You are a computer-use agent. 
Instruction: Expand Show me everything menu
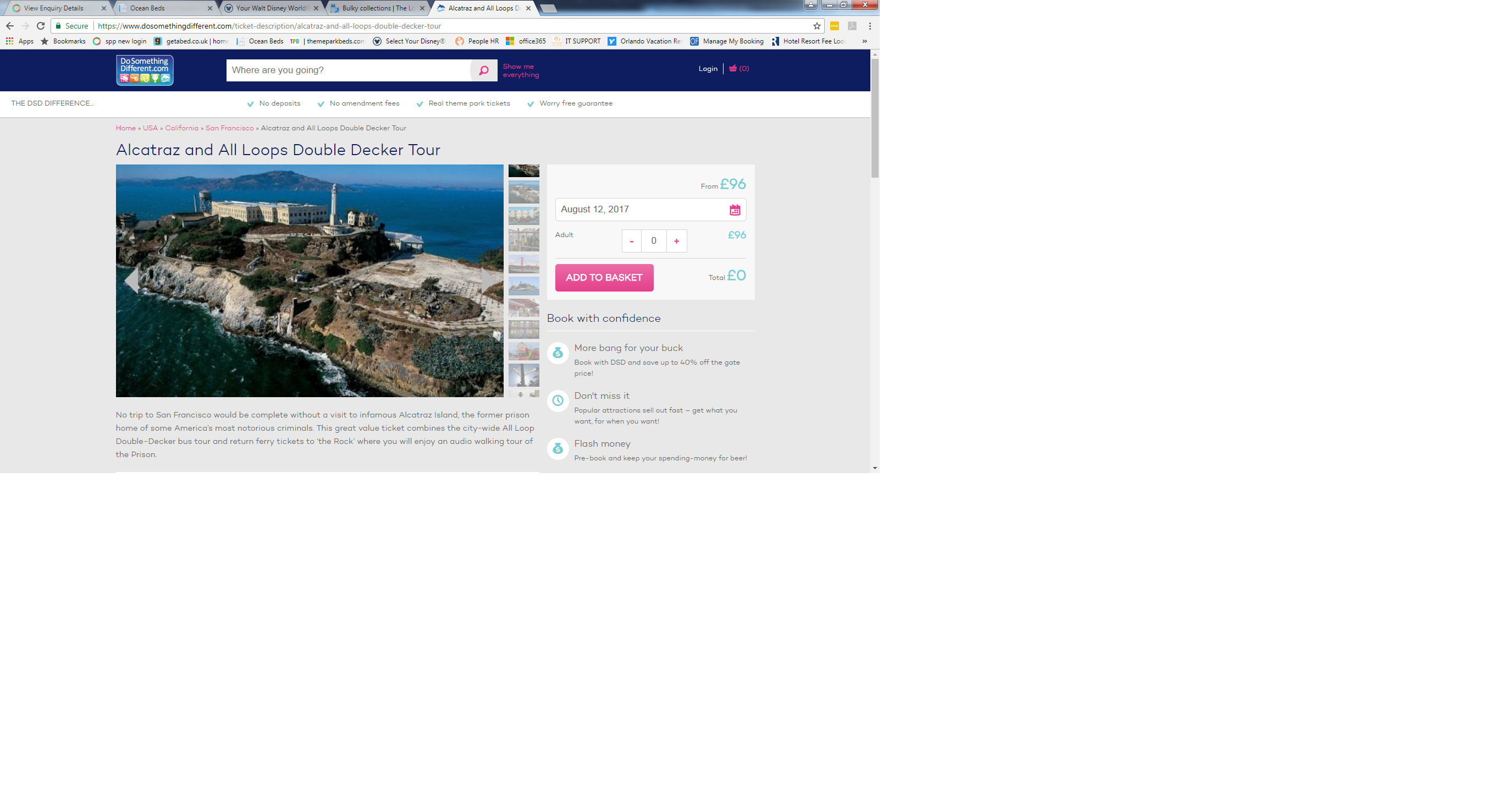pyautogui.click(x=521, y=70)
